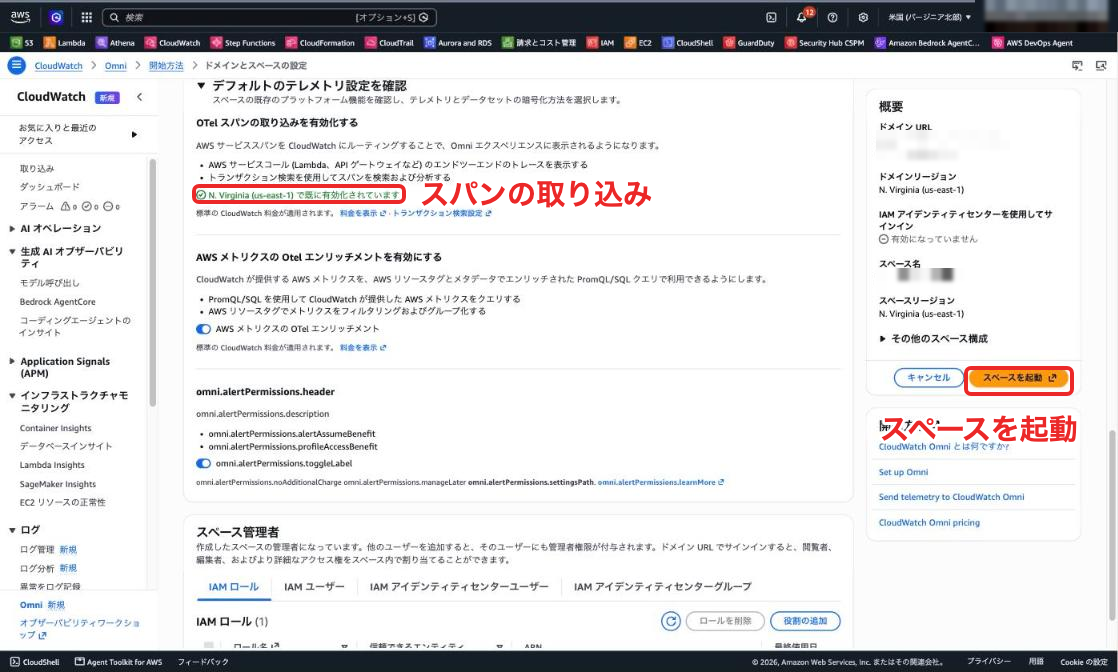Open the CloudWatch Omni pricing link

click(x=929, y=523)
